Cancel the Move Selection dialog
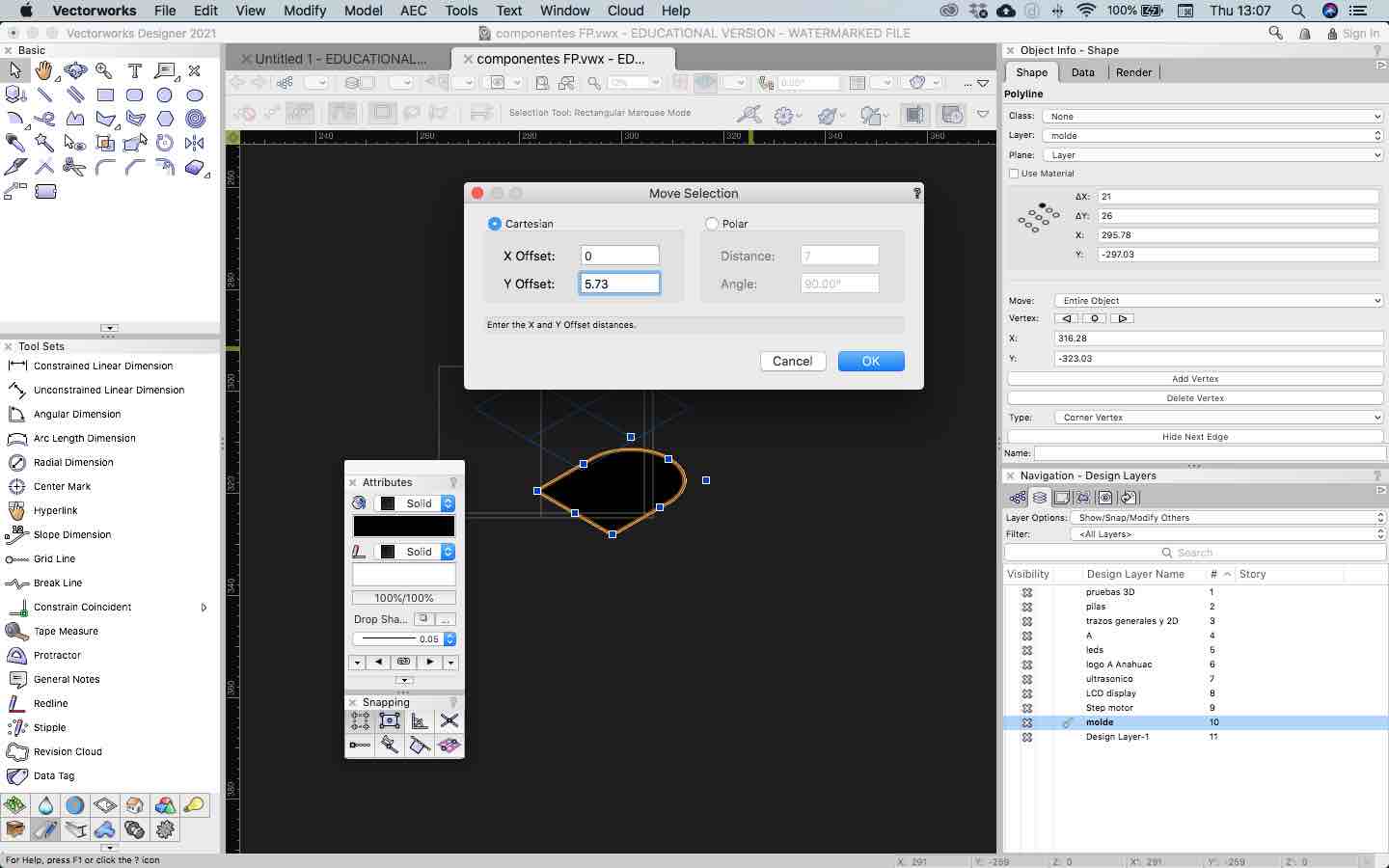This screenshot has width=1389, height=868. 792,361
